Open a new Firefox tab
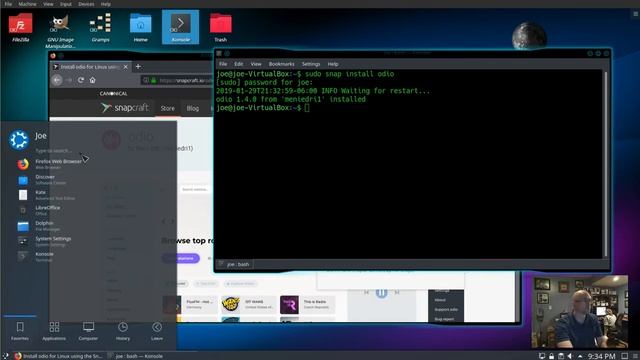Image resolution: width=640 pixels, height=360 pixels. pos(138,67)
